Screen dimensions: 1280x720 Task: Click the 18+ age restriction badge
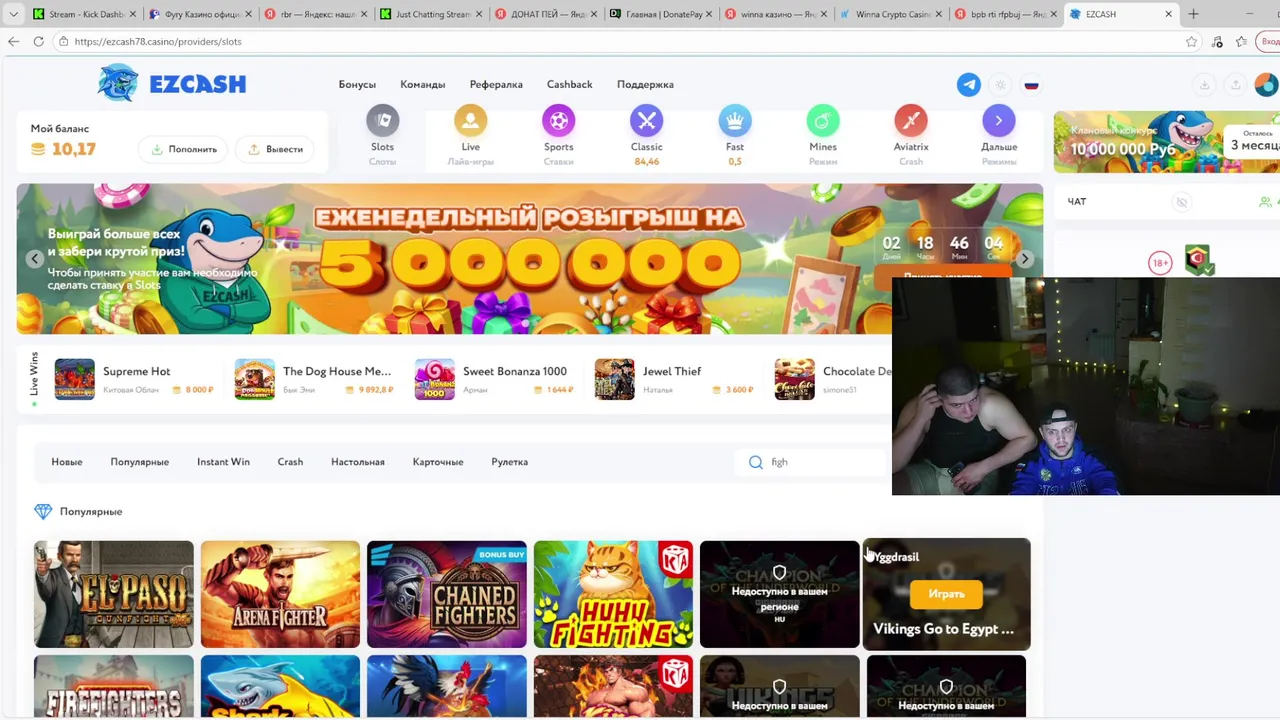1160,263
